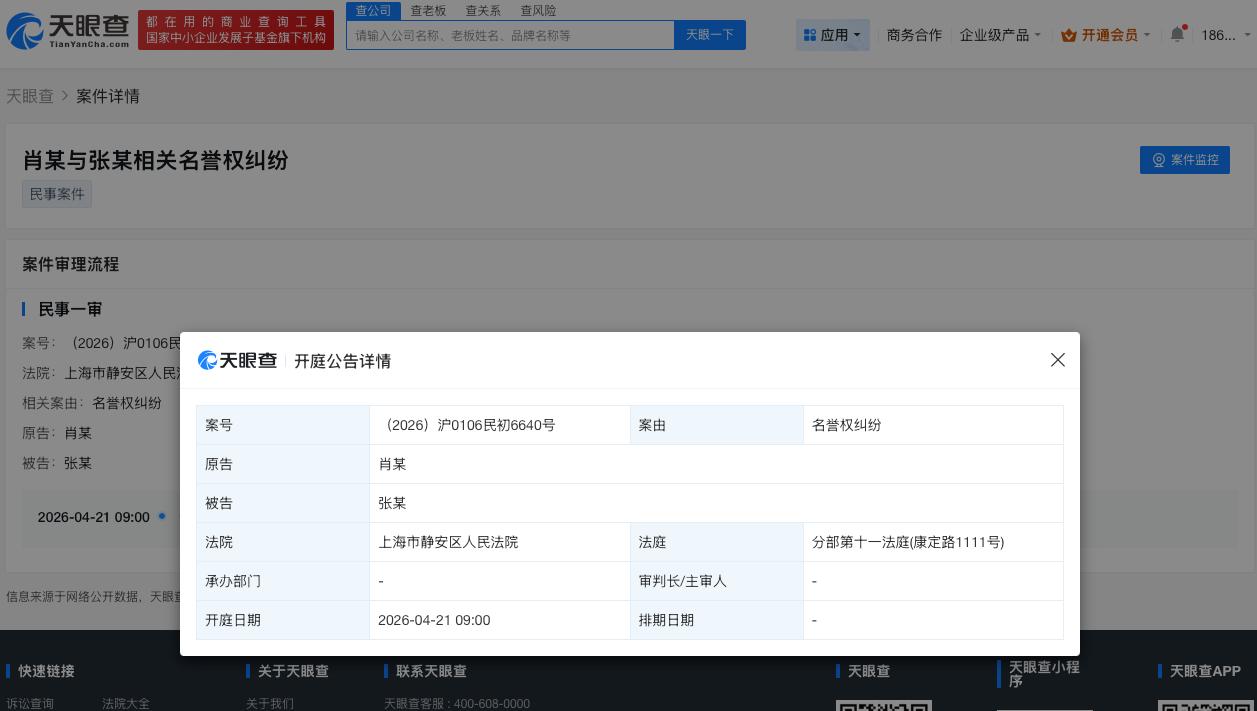Click the 天眼查 breadcrumb link
This screenshot has width=1257, height=711.
tap(30, 96)
